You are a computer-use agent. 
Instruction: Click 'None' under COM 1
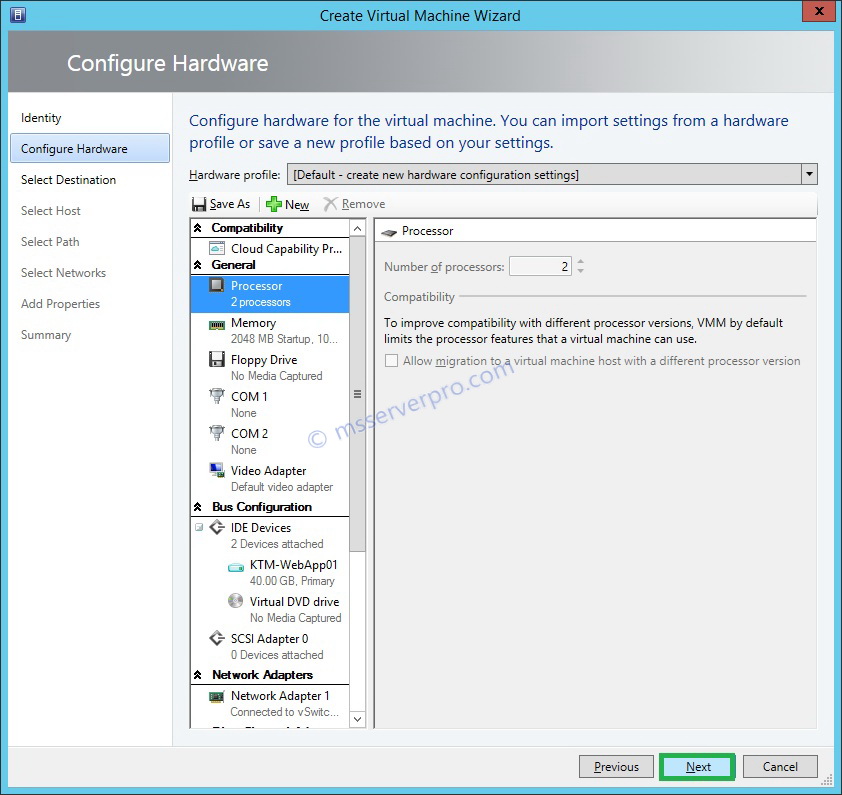click(244, 413)
